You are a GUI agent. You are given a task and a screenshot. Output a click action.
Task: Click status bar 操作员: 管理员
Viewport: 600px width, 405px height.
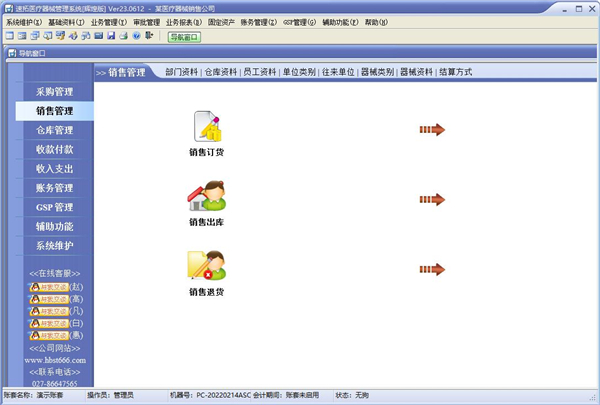[110, 395]
